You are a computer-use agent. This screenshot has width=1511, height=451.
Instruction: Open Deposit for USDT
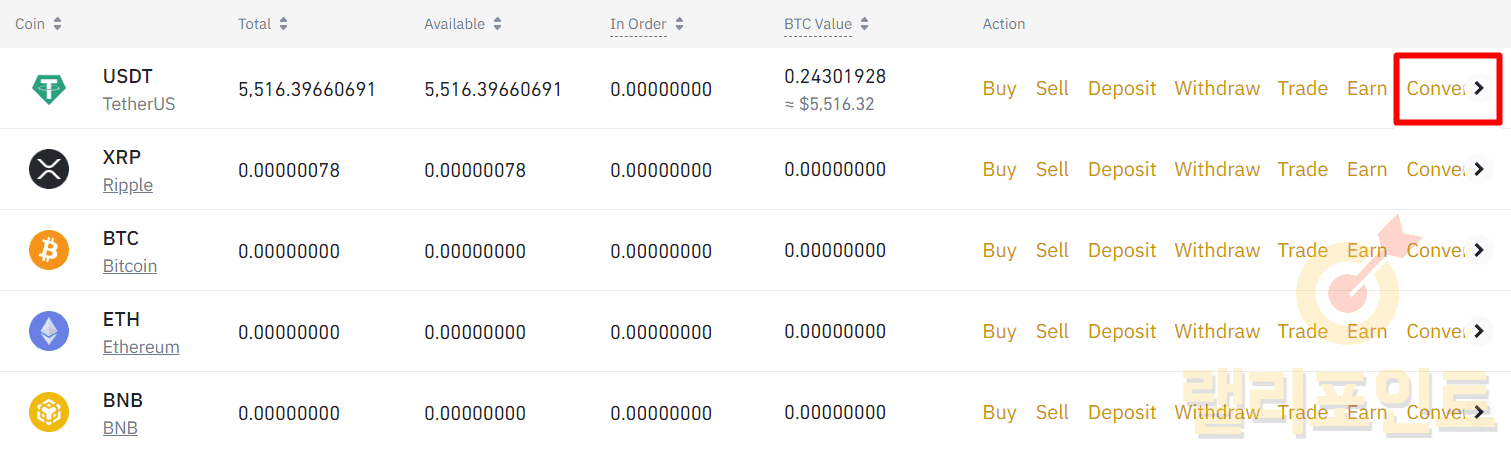(x=1122, y=88)
